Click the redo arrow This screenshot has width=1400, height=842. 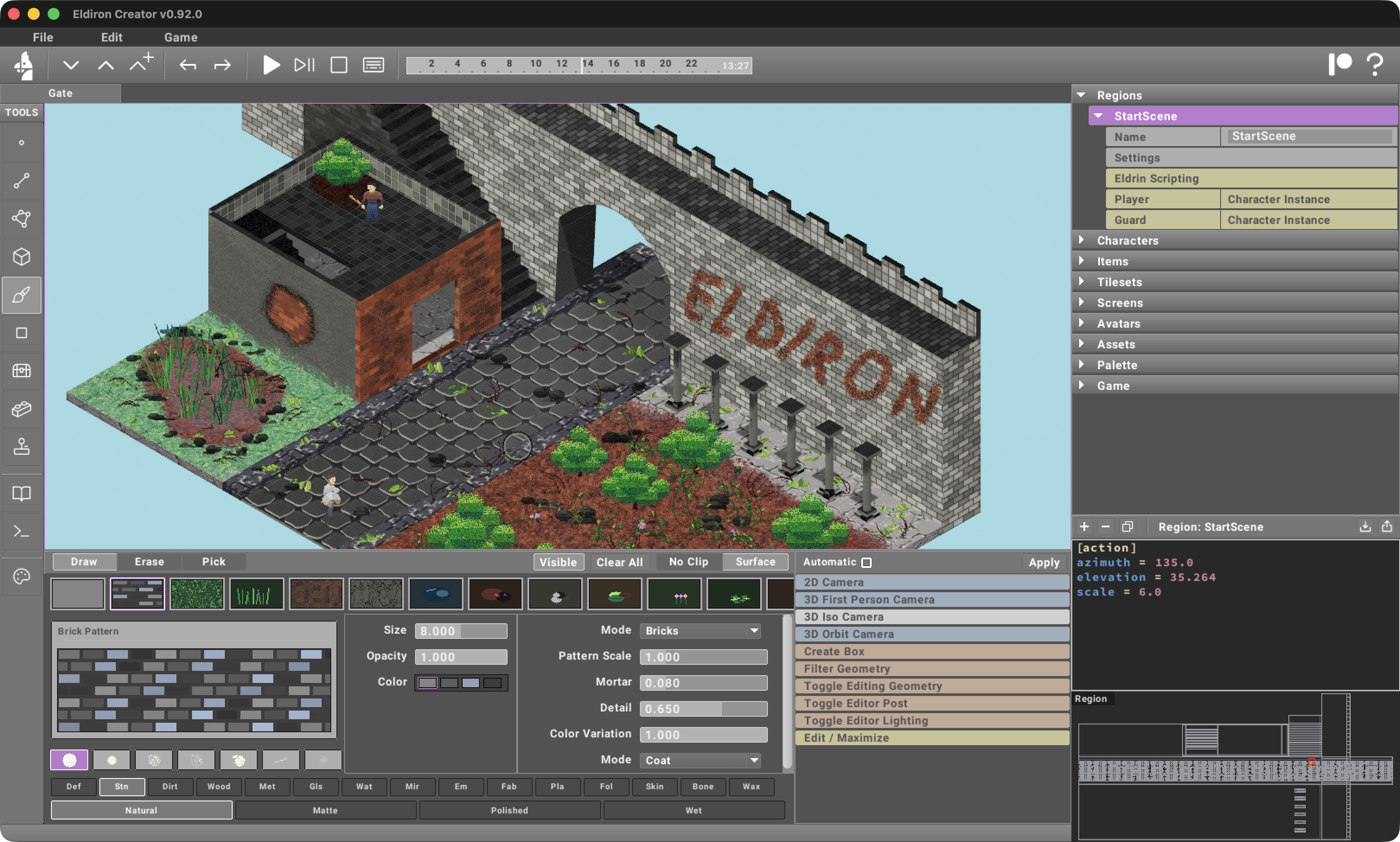point(223,65)
